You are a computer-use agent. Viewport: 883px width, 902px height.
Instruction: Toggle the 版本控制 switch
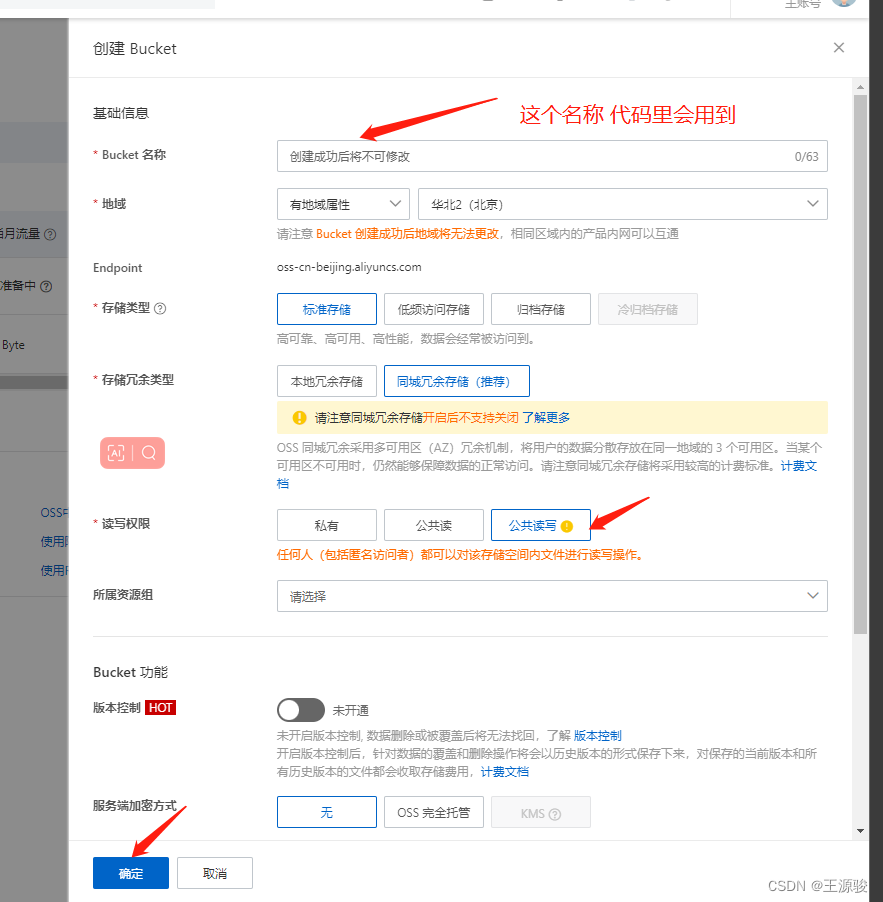coord(300,710)
